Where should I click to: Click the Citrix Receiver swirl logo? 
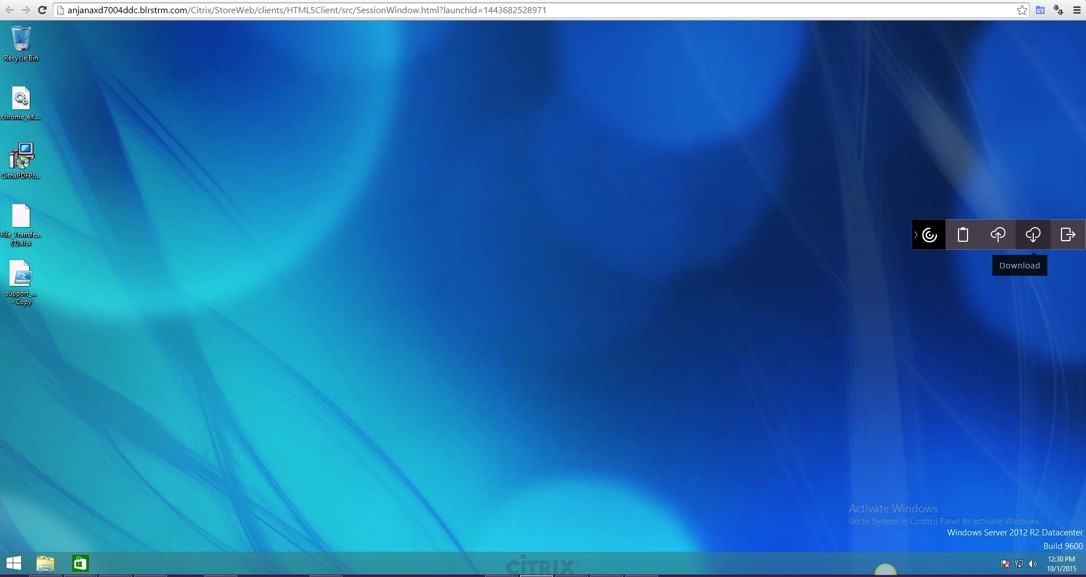(930, 235)
